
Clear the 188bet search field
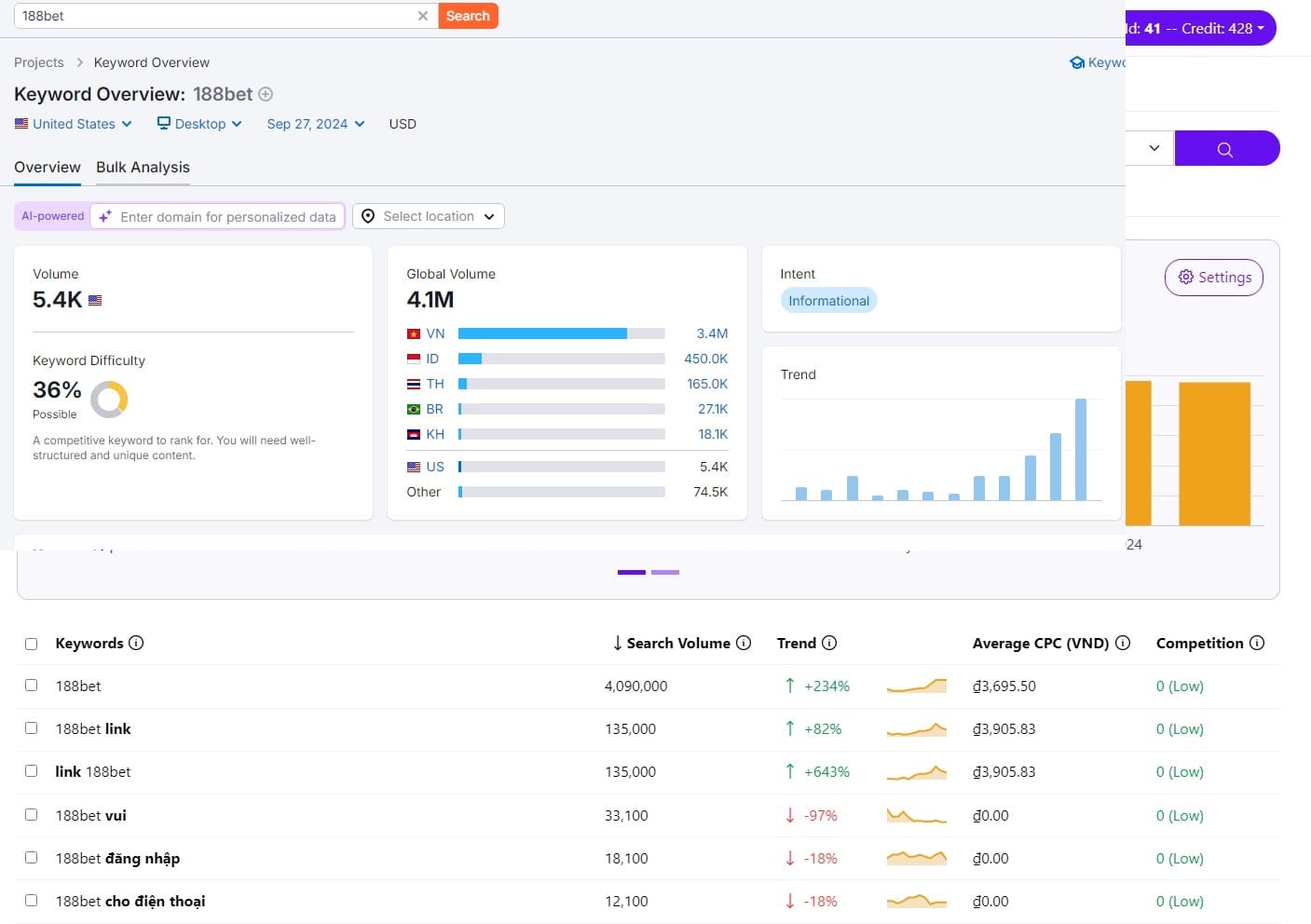[423, 16]
